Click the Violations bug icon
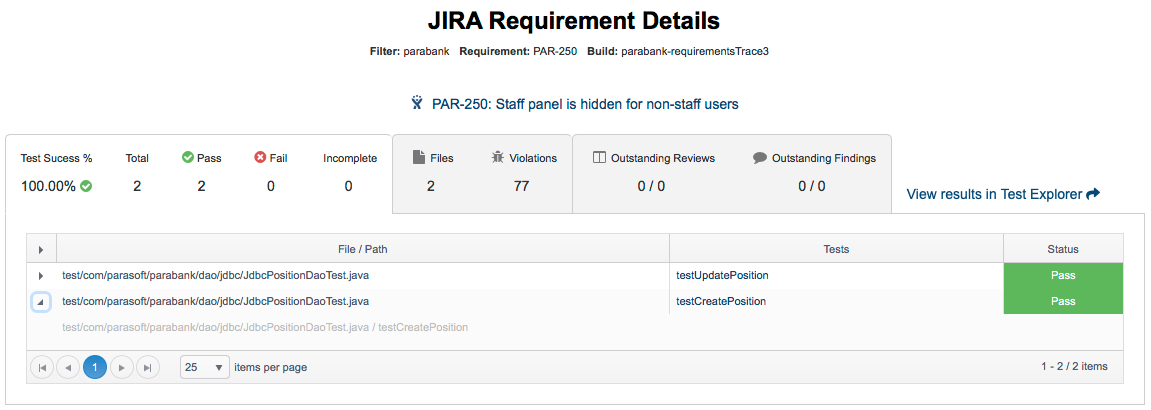1151x410 pixels. [x=498, y=157]
